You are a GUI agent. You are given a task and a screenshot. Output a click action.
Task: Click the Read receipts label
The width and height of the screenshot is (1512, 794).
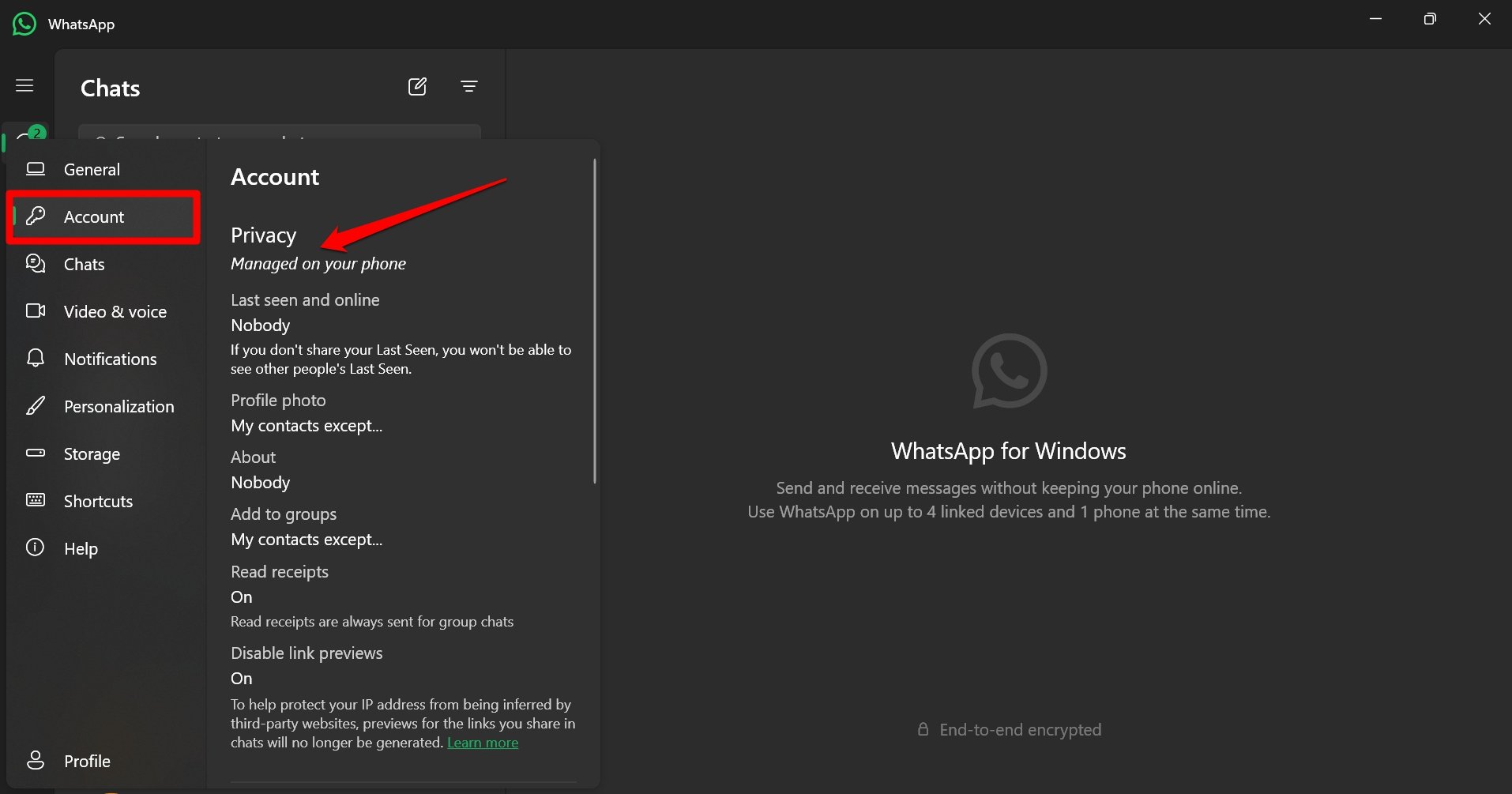tap(280, 572)
